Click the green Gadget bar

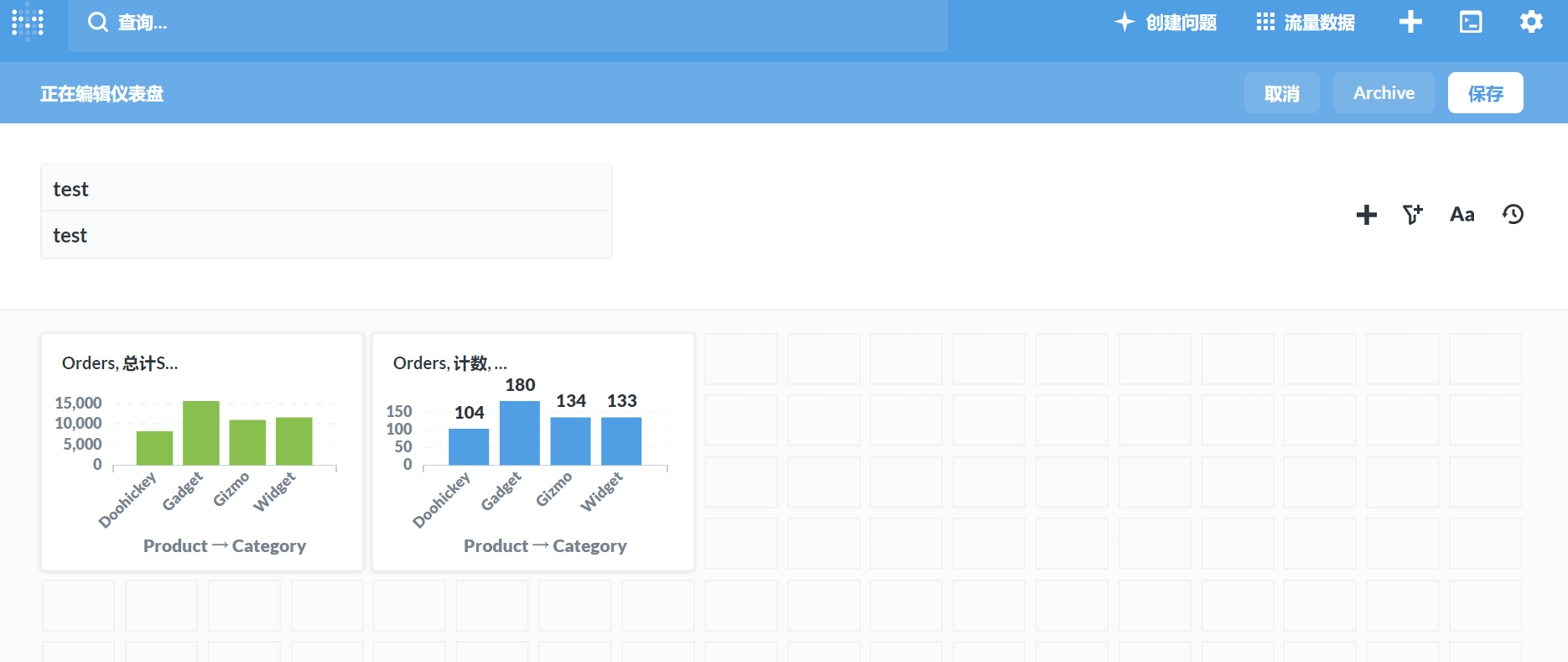tap(201, 433)
